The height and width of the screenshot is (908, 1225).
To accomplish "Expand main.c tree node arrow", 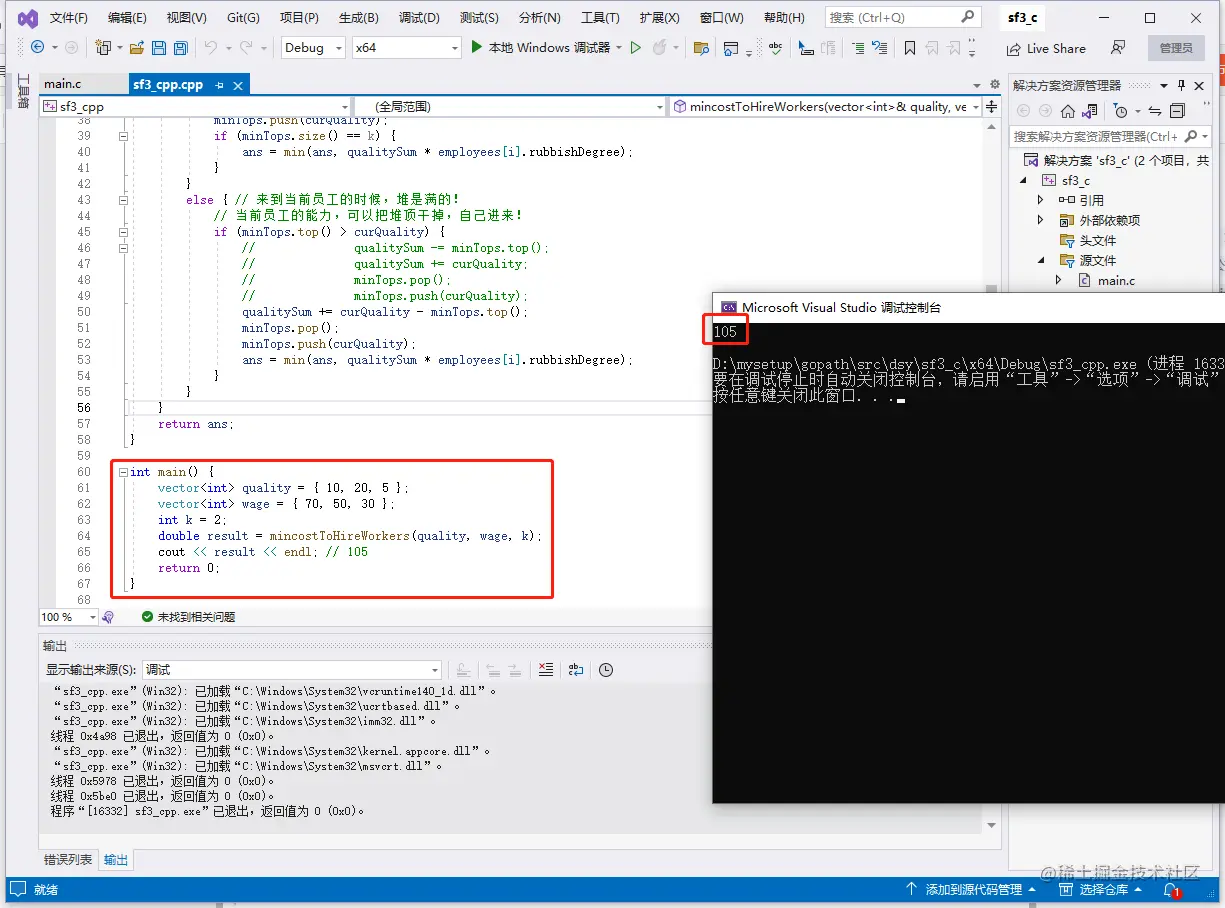I will (1059, 280).
